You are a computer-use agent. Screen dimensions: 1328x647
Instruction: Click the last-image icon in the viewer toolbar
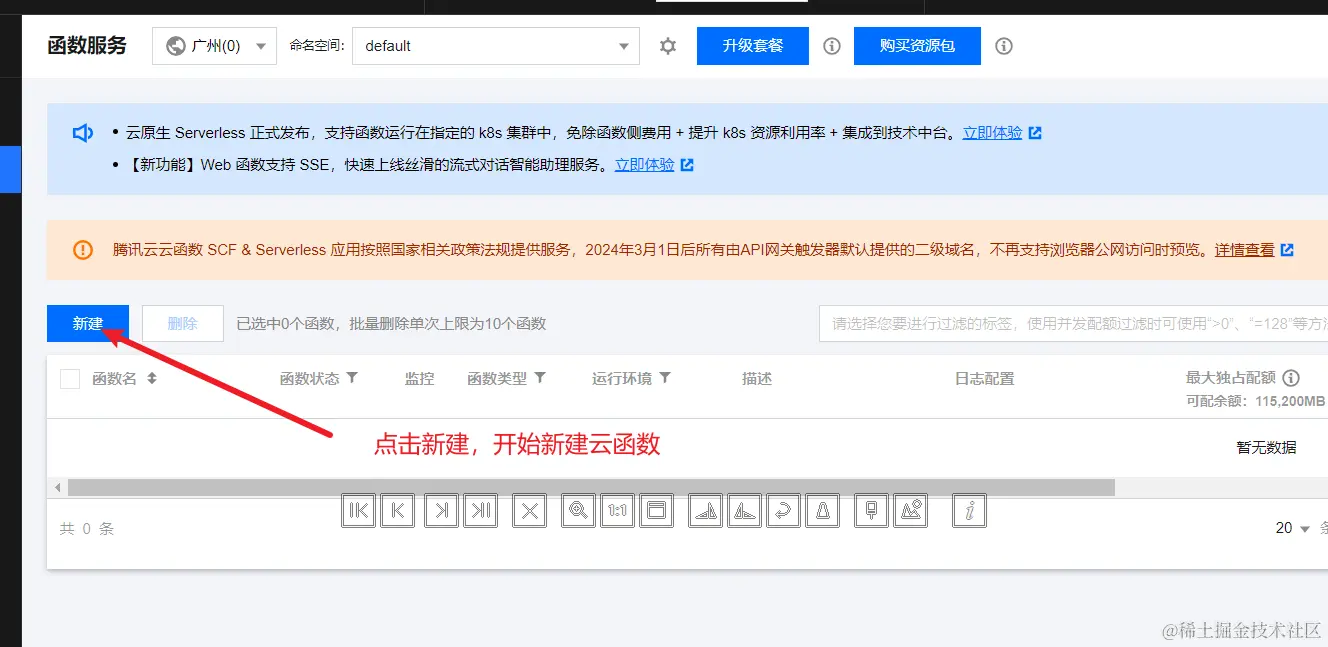481,511
